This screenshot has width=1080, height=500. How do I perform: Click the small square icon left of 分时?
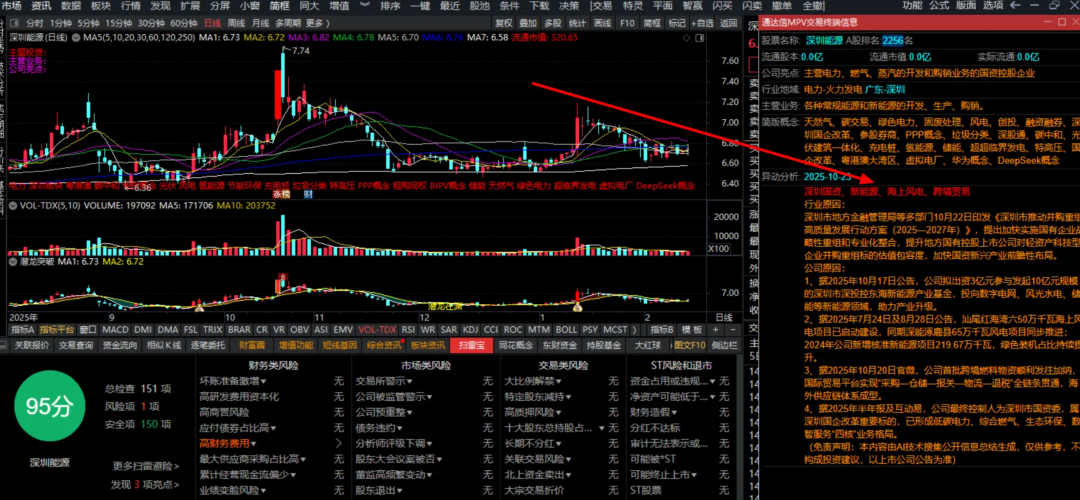(12, 22)
